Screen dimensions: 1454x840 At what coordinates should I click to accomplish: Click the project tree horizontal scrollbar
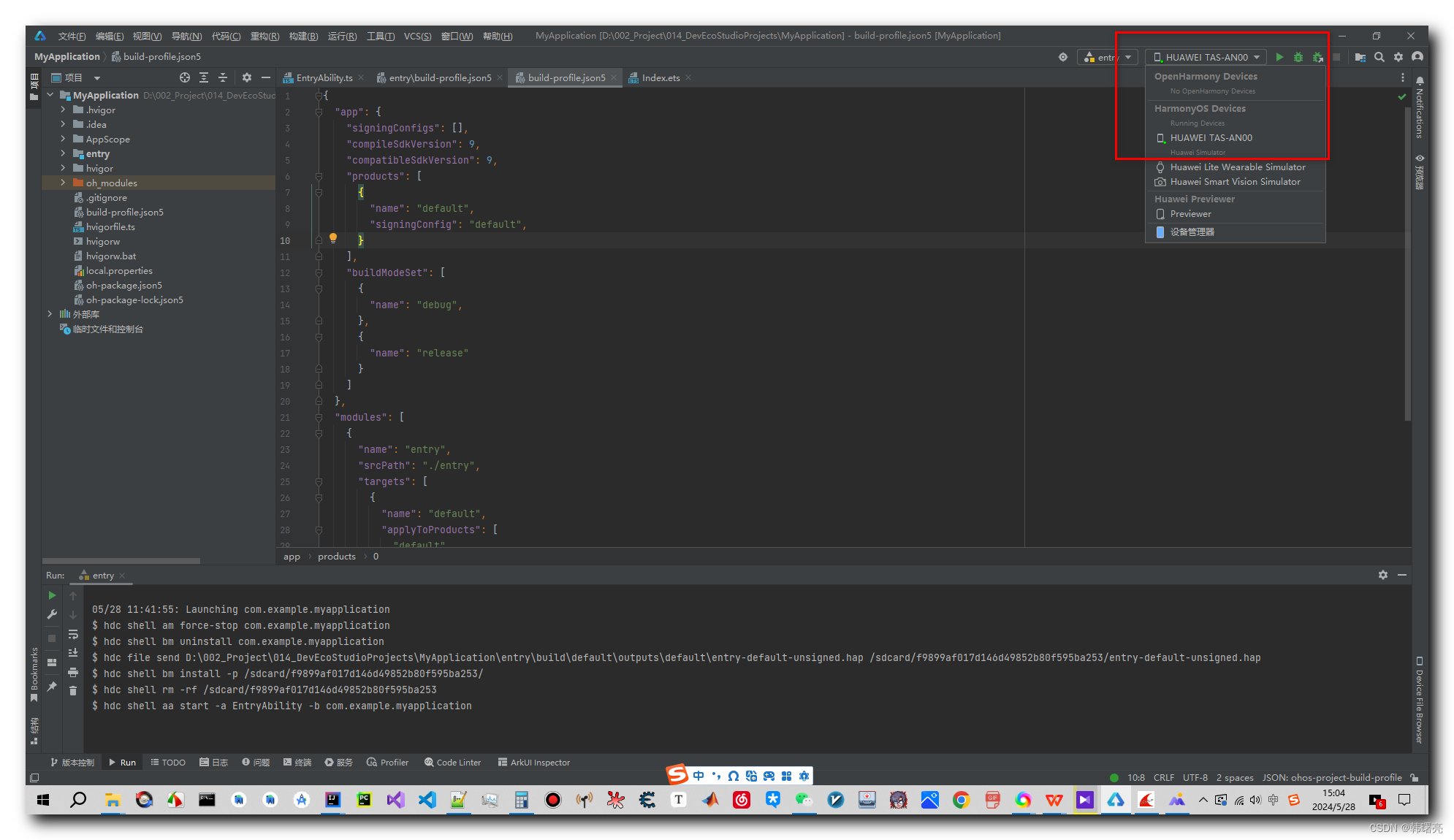click(121, 561)
